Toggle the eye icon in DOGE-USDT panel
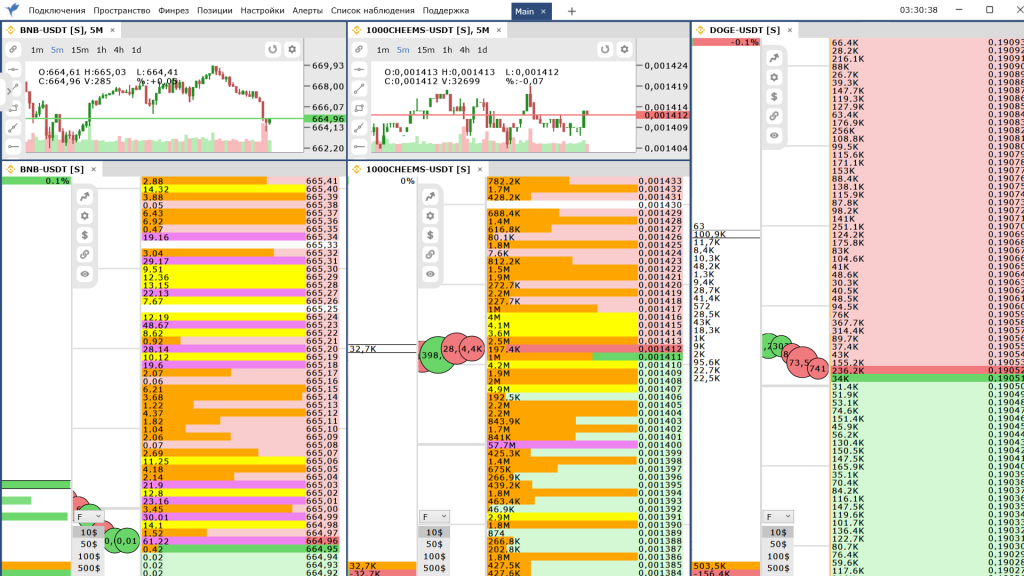The width and height of the screenshot is (1024, 576). [774, 136]
